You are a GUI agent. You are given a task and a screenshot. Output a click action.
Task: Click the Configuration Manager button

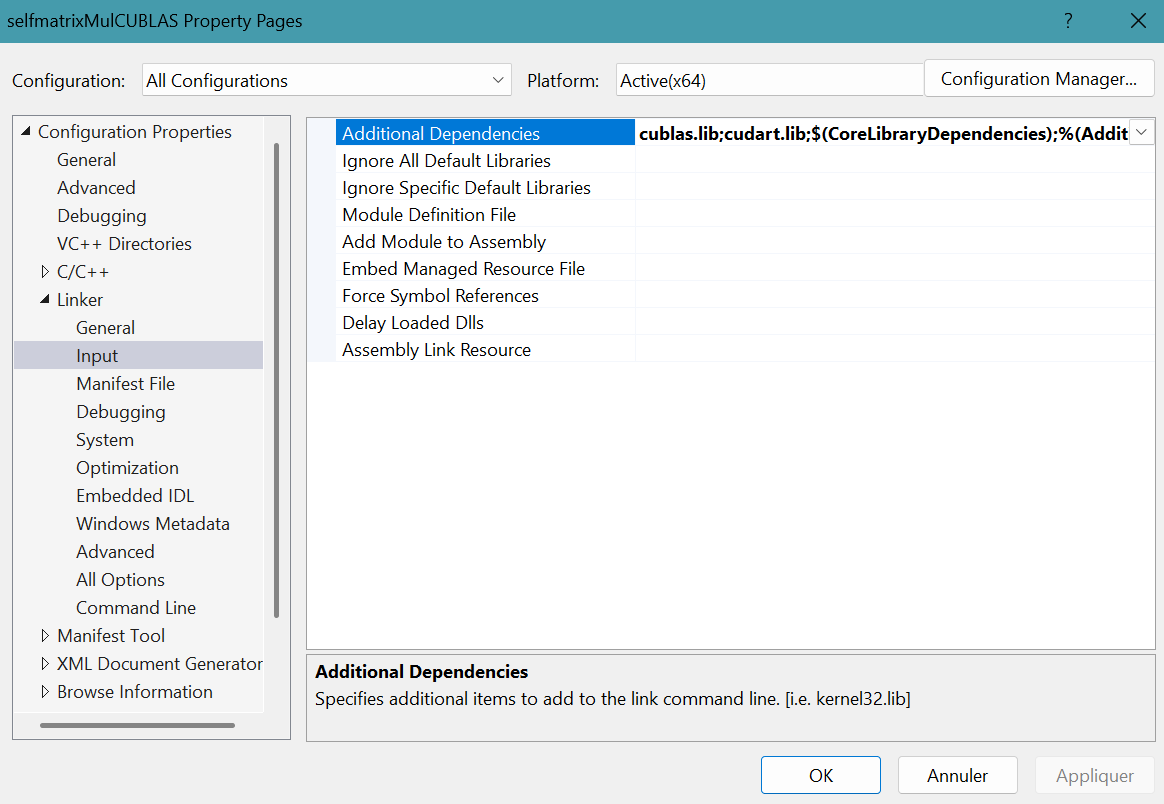pyautogui.click(x=1038, y=79)
